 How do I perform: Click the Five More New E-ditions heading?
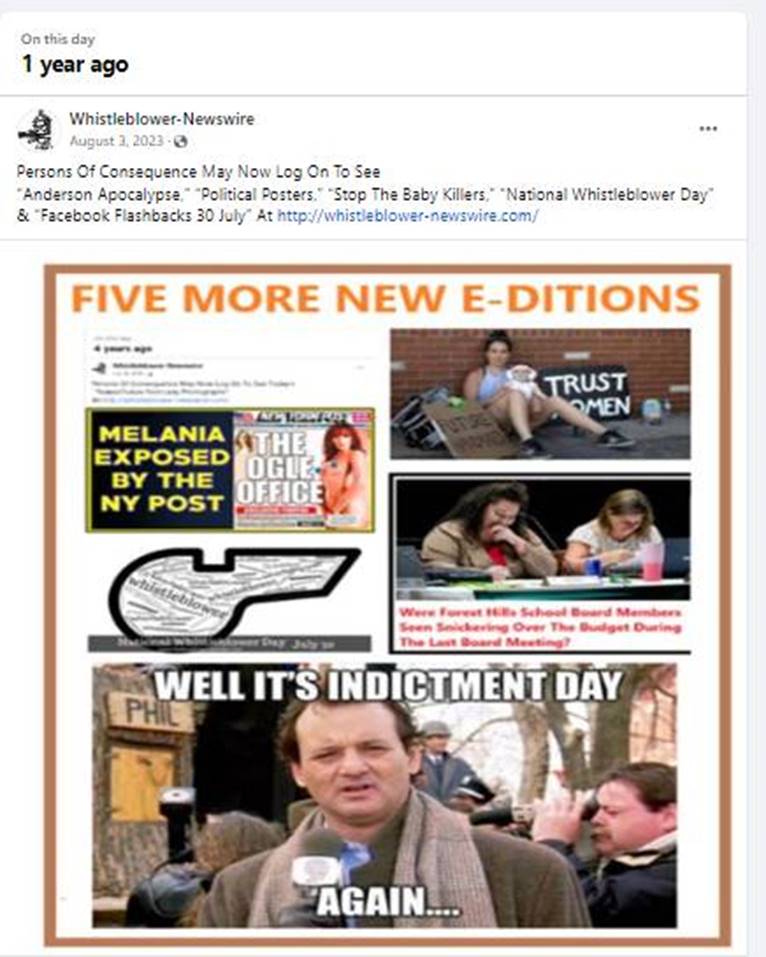tap(385, 298)
